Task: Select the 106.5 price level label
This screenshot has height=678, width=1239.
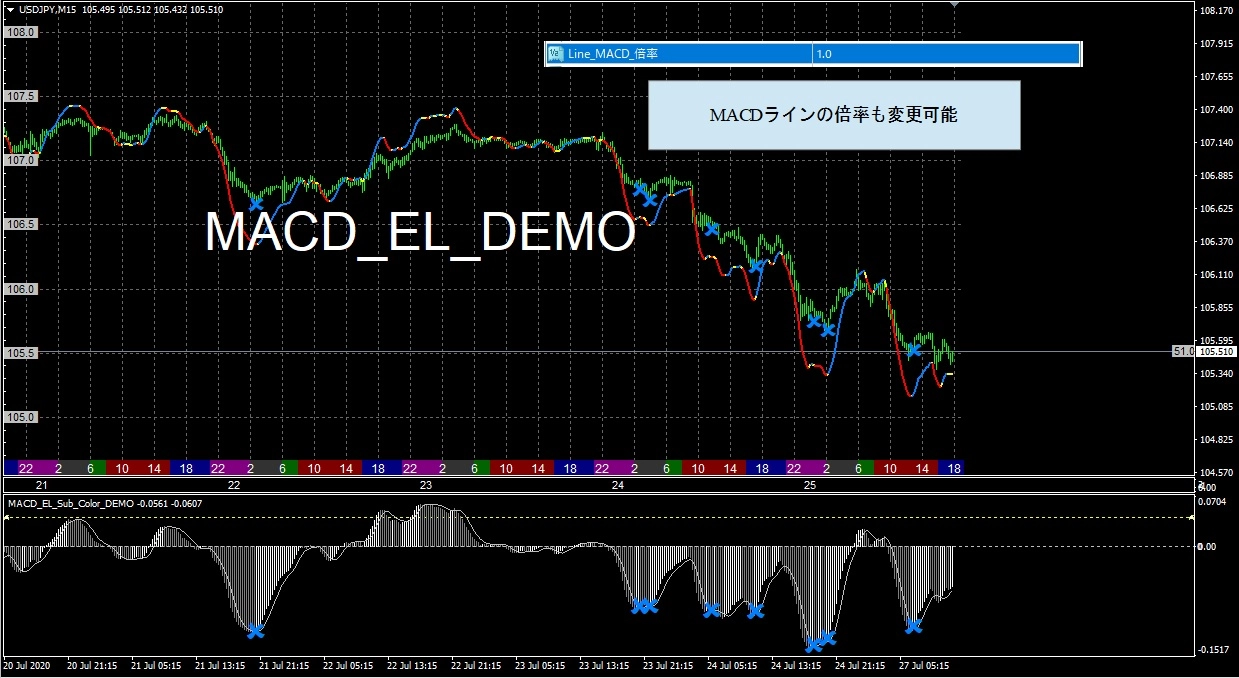Action: (x=21, y=224)
